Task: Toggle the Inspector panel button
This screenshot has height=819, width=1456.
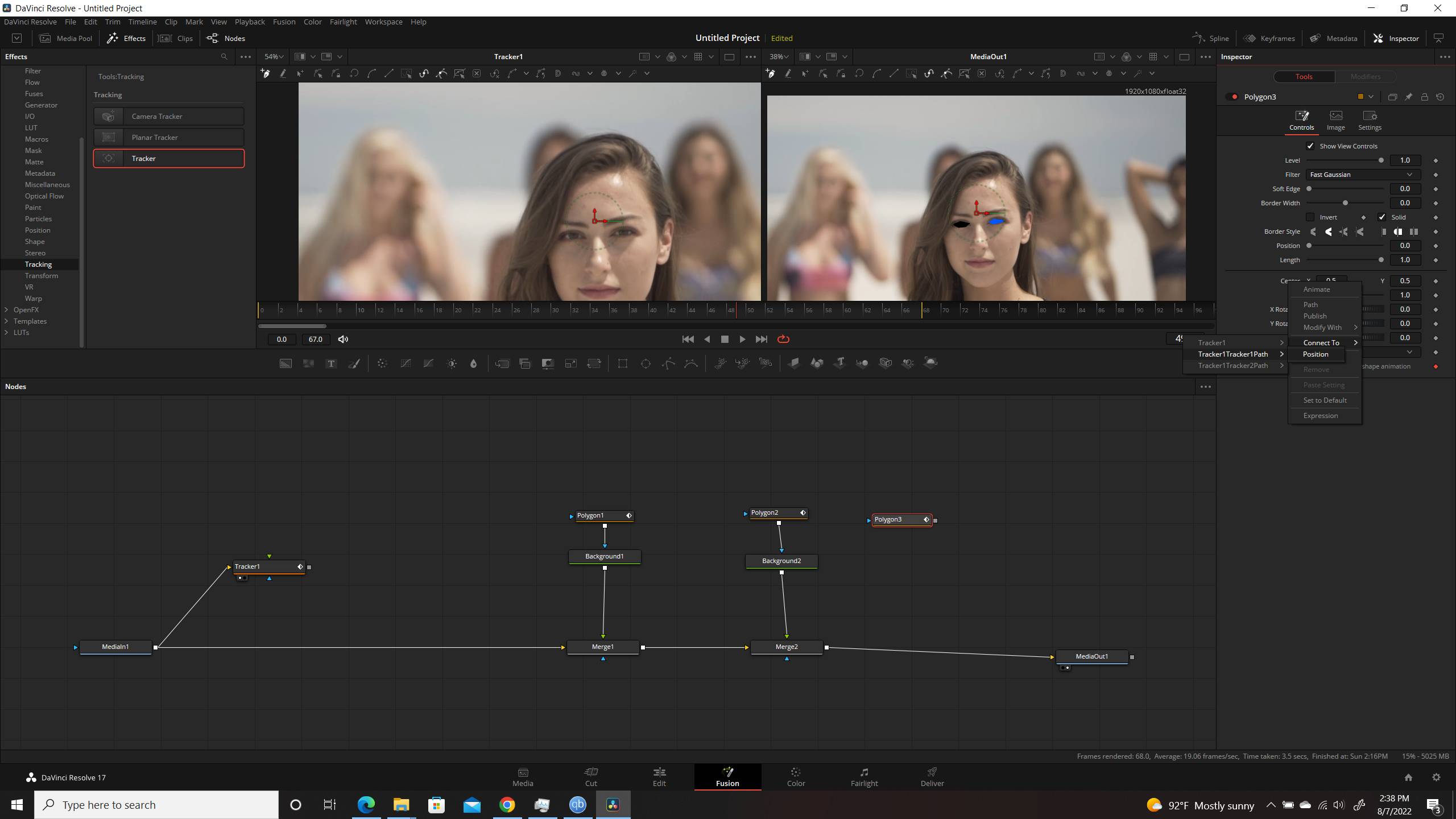Action: click(1396, 38)
